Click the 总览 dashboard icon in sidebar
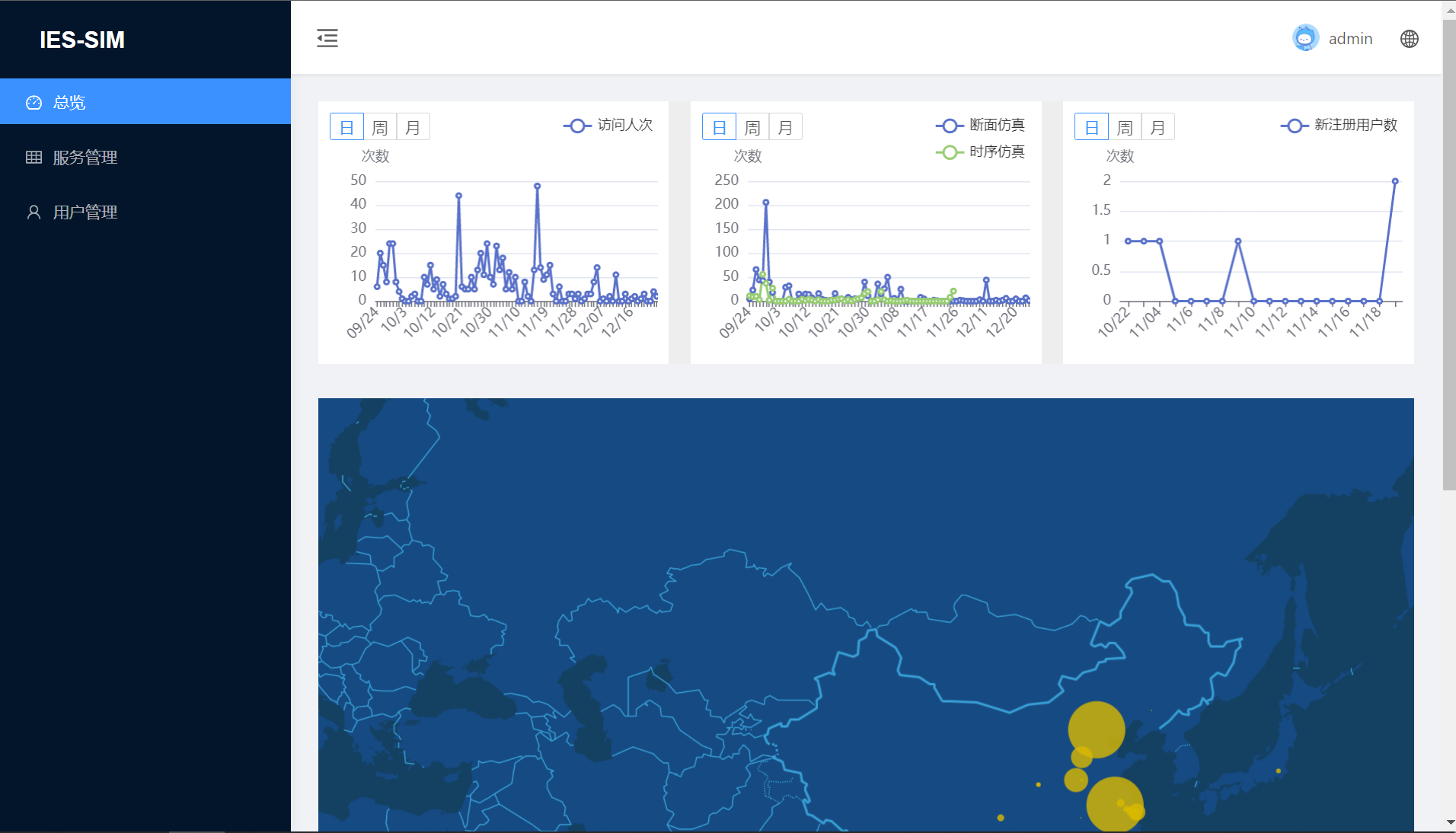 34,102
